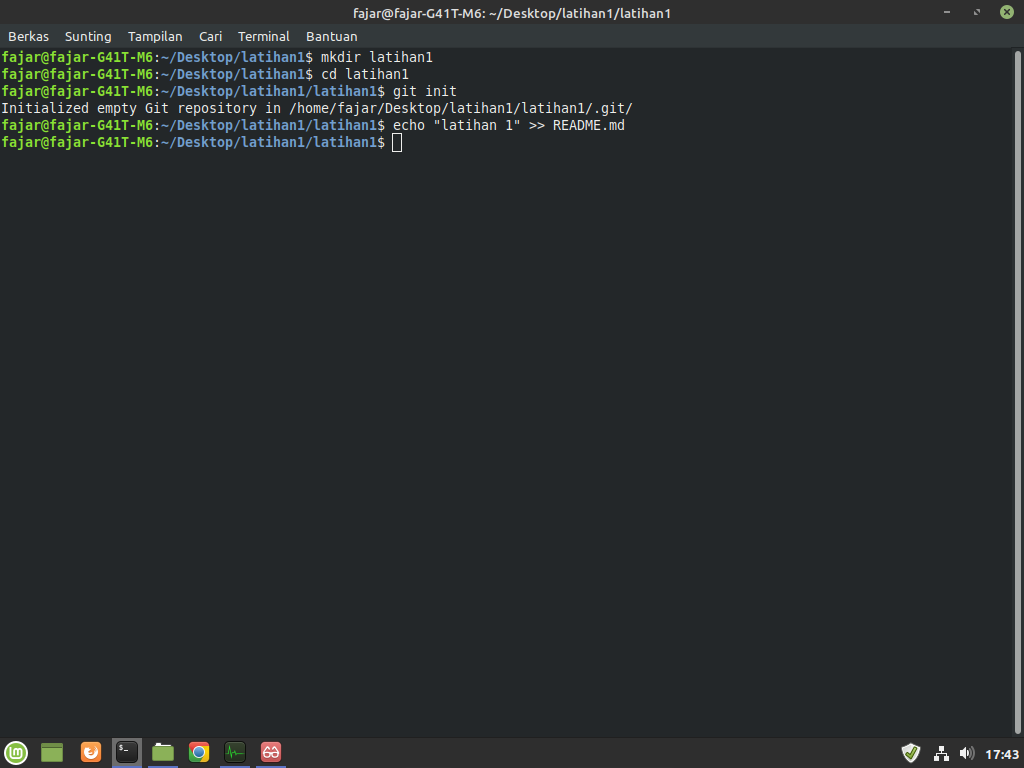Click the Show Desktop panel icon
1024x768 pixels.
(52, 752)
